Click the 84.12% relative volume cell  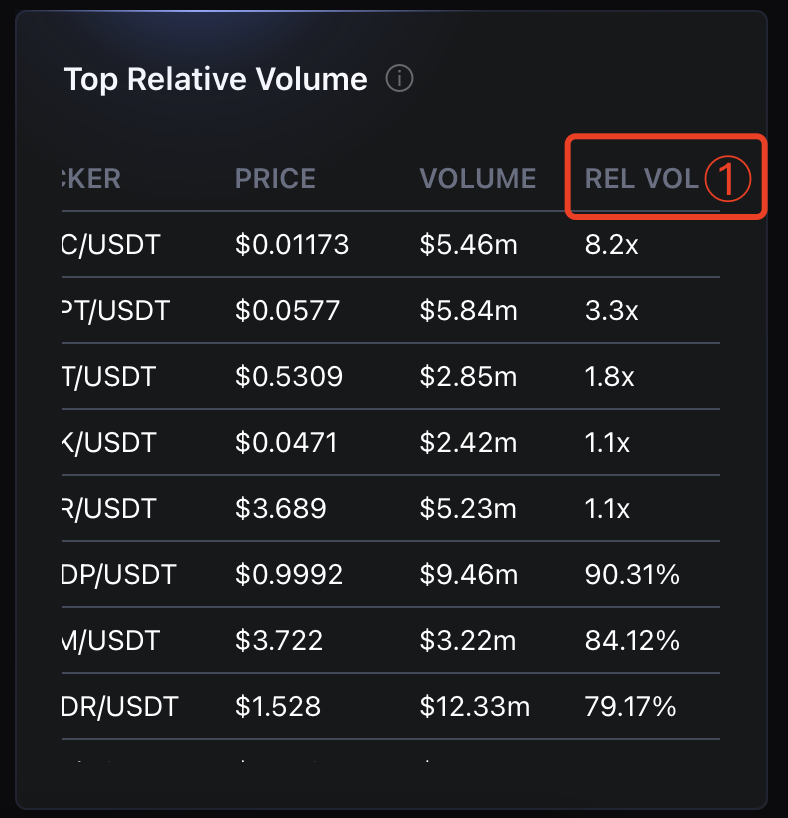(632, 640)
